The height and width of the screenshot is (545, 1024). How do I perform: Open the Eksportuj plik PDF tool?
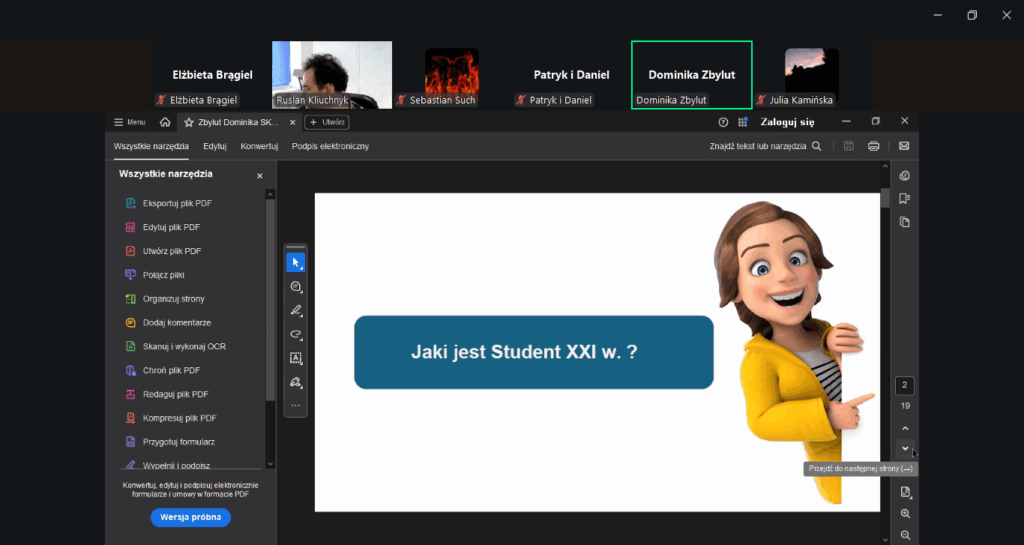click(168, 203)
